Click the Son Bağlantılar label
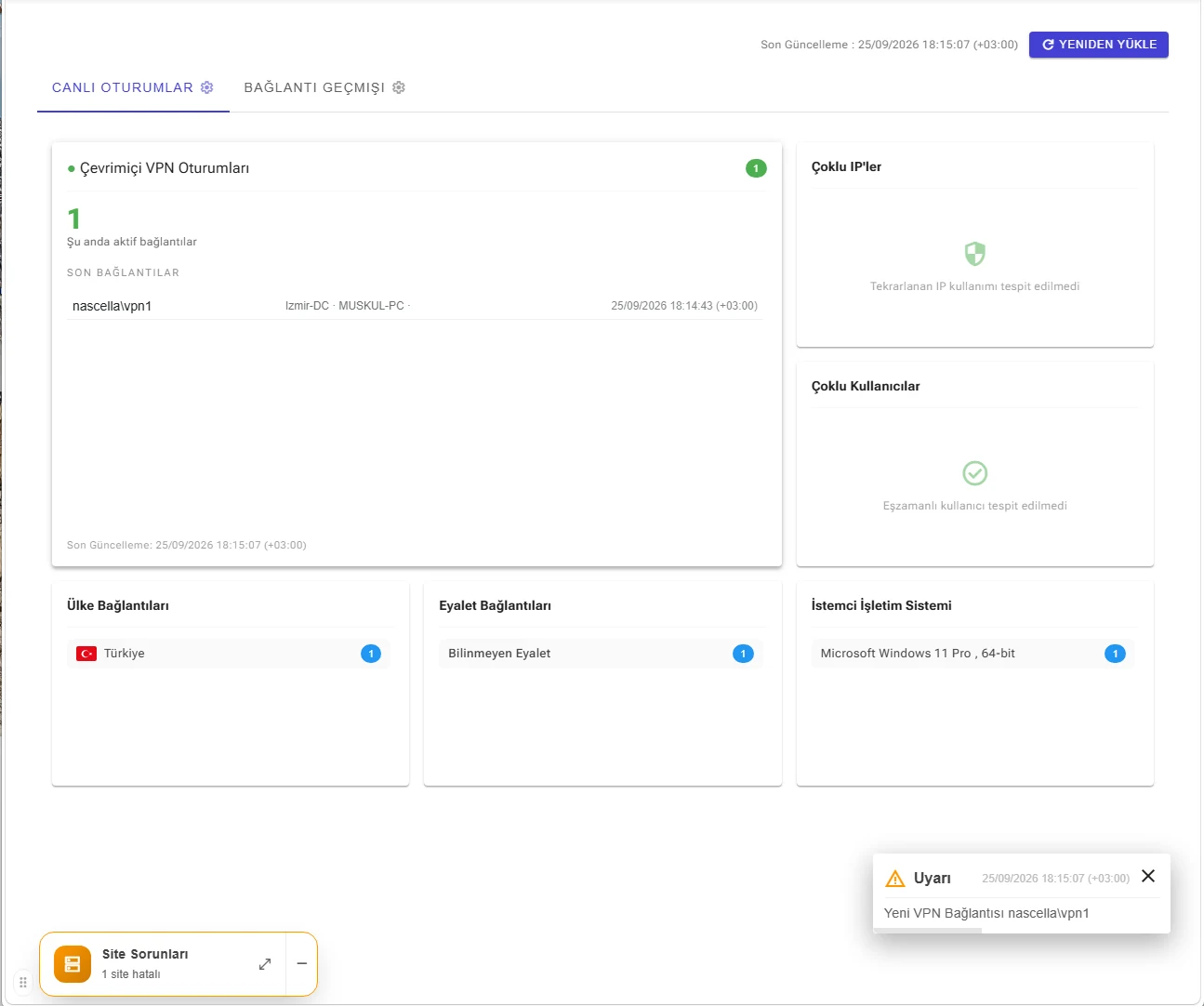 (x=123, y=272)
